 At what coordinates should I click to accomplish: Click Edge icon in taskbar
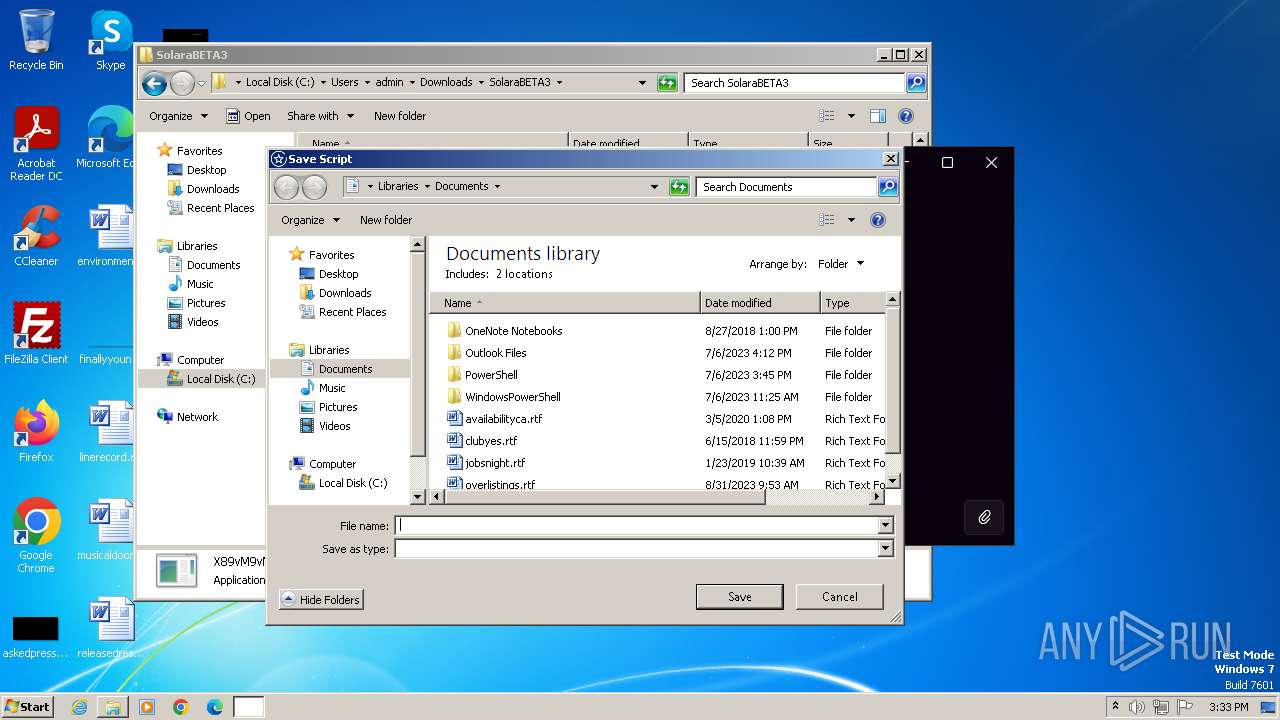coord(215,707)
